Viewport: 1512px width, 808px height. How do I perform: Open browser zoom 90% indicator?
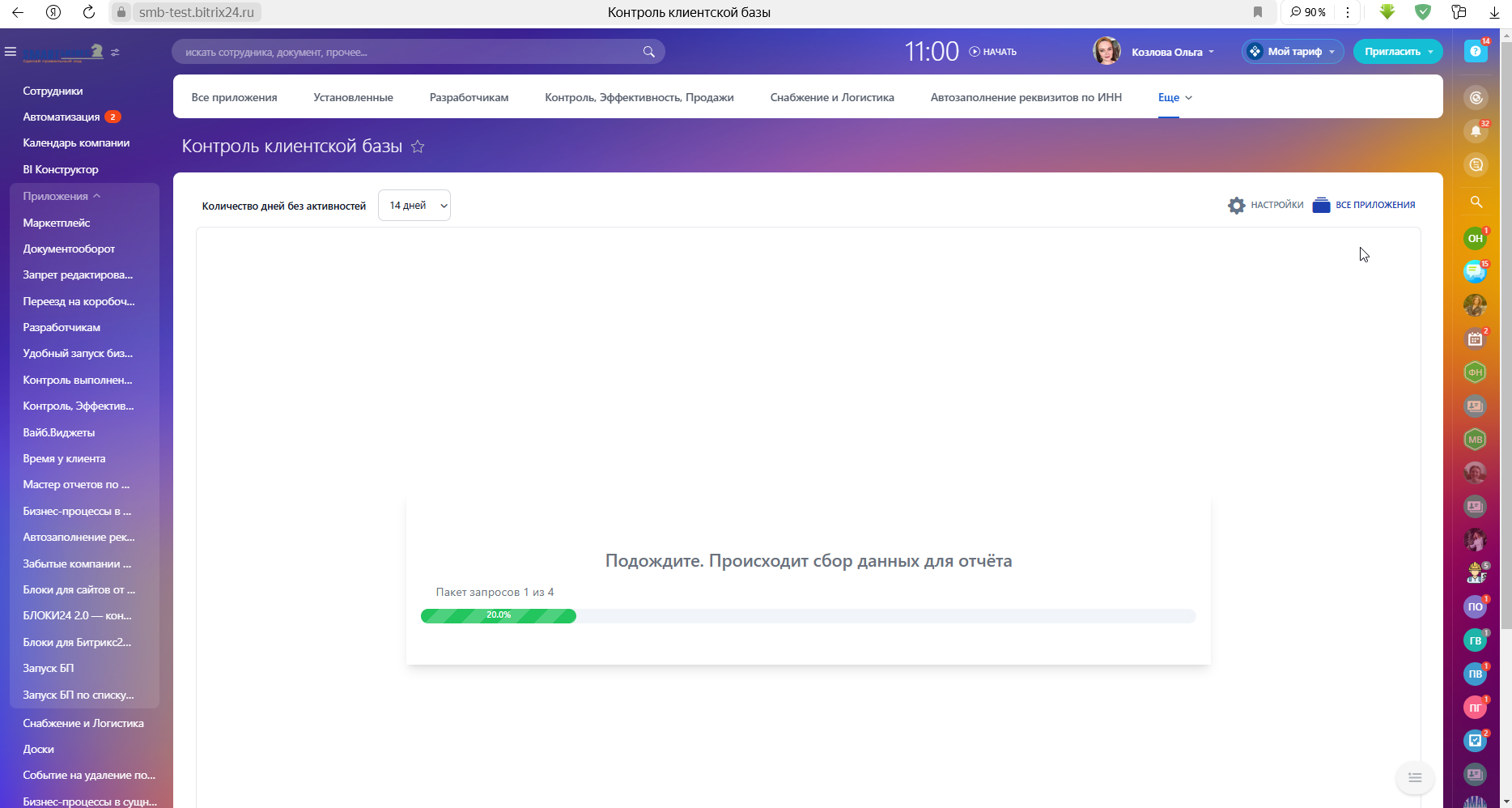tap(1308, 12)
